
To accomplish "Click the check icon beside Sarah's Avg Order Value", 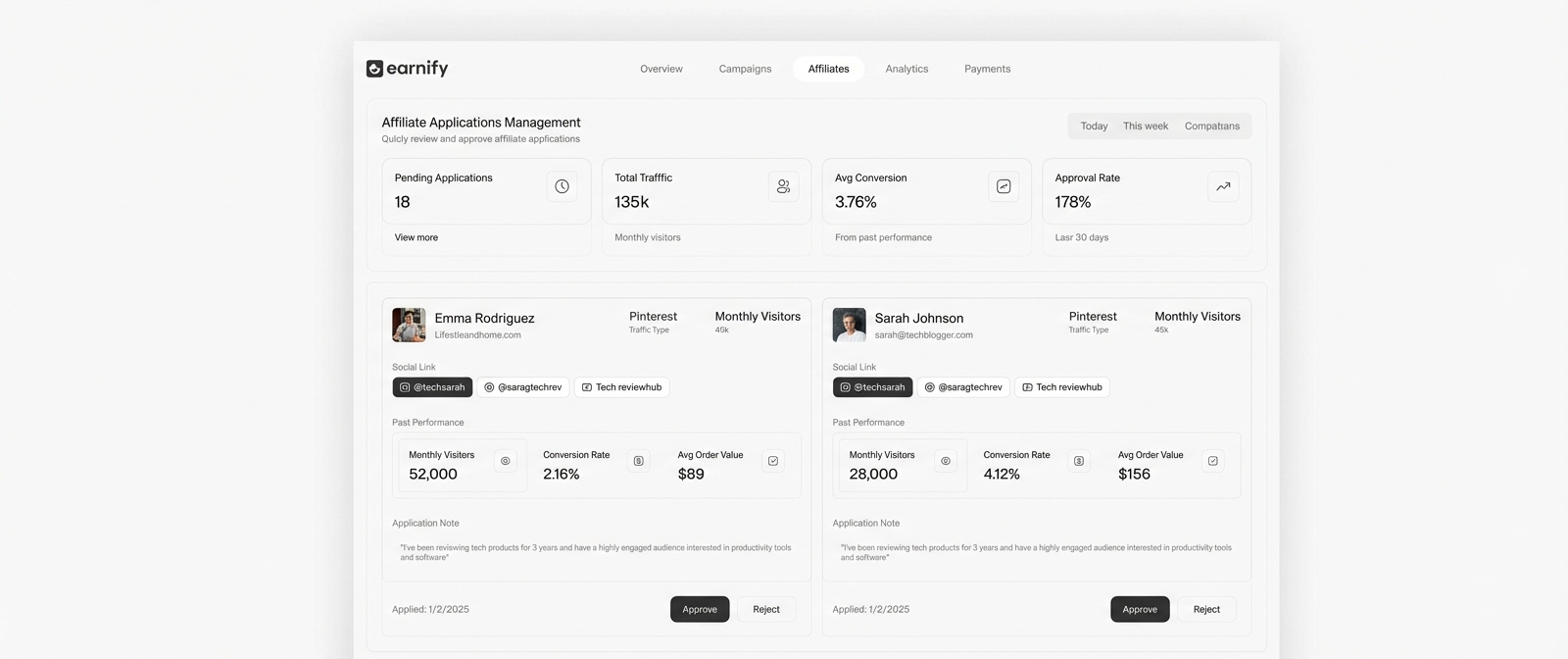I will (x=1213, y=461).
